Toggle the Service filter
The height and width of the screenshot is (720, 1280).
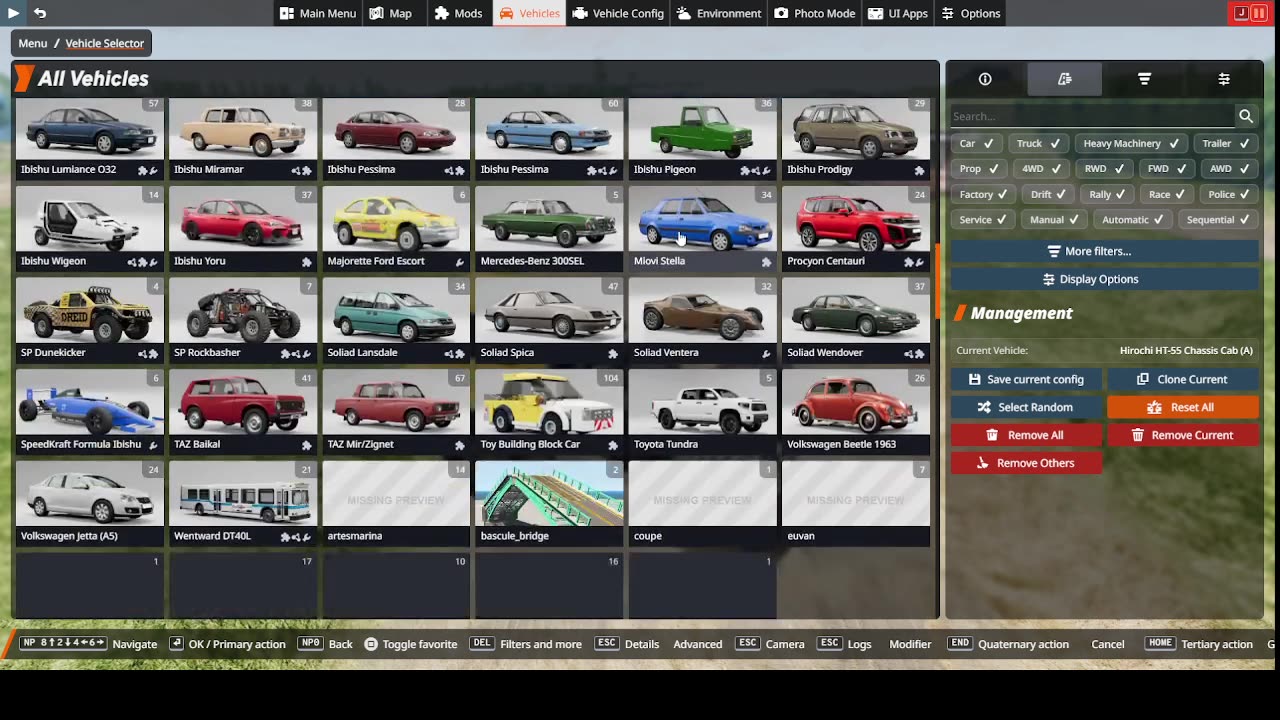pos(985,220)
